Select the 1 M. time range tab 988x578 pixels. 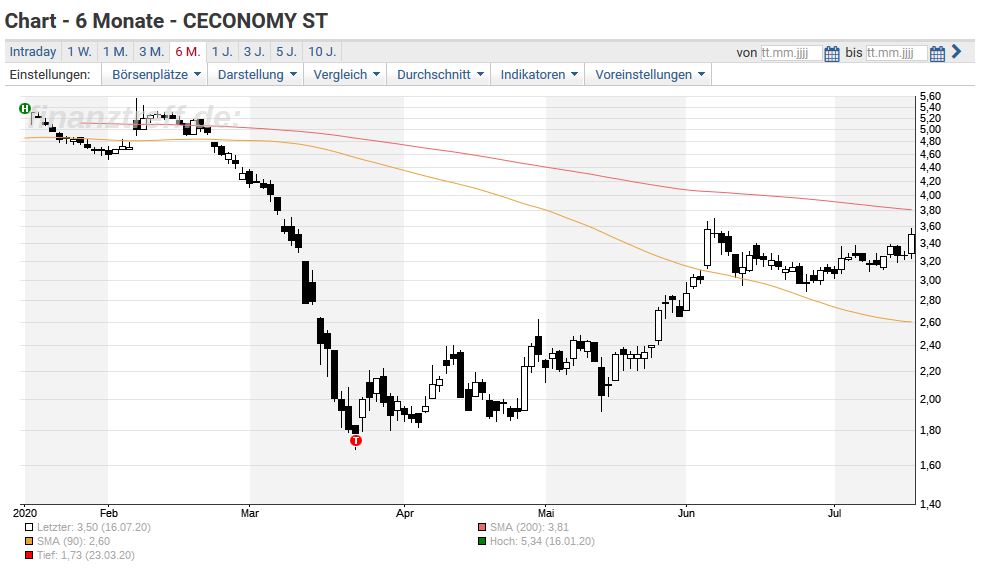(115, 52)
